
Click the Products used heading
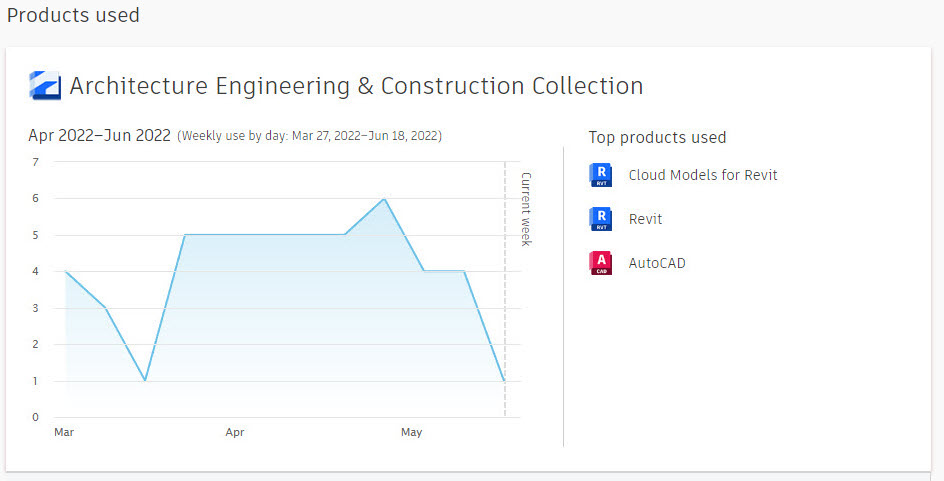(73, 16)
